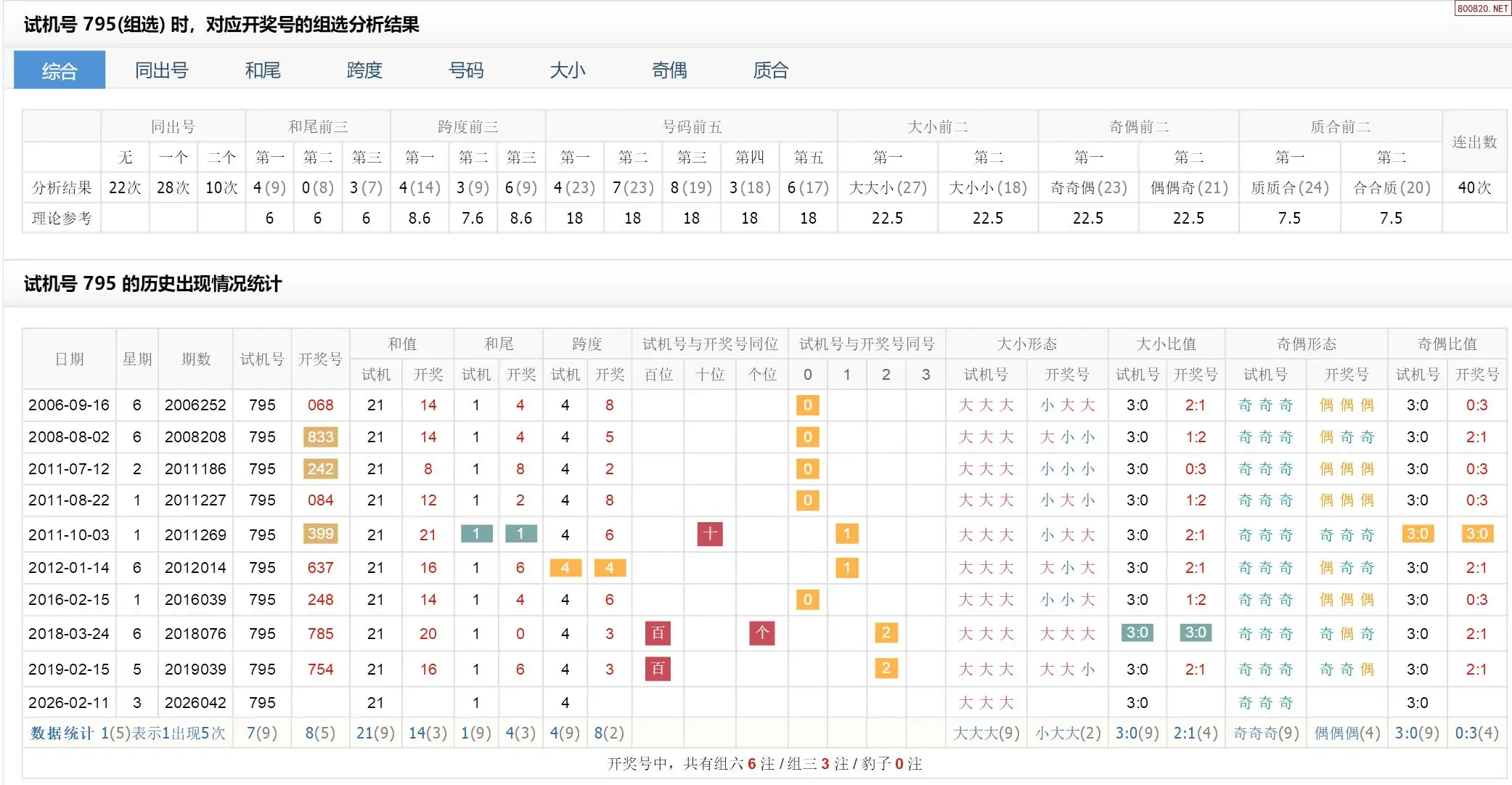This screenshot has height=785, width=1512.
Task: Click the 日期 column header
Action: tap(70, 359)
